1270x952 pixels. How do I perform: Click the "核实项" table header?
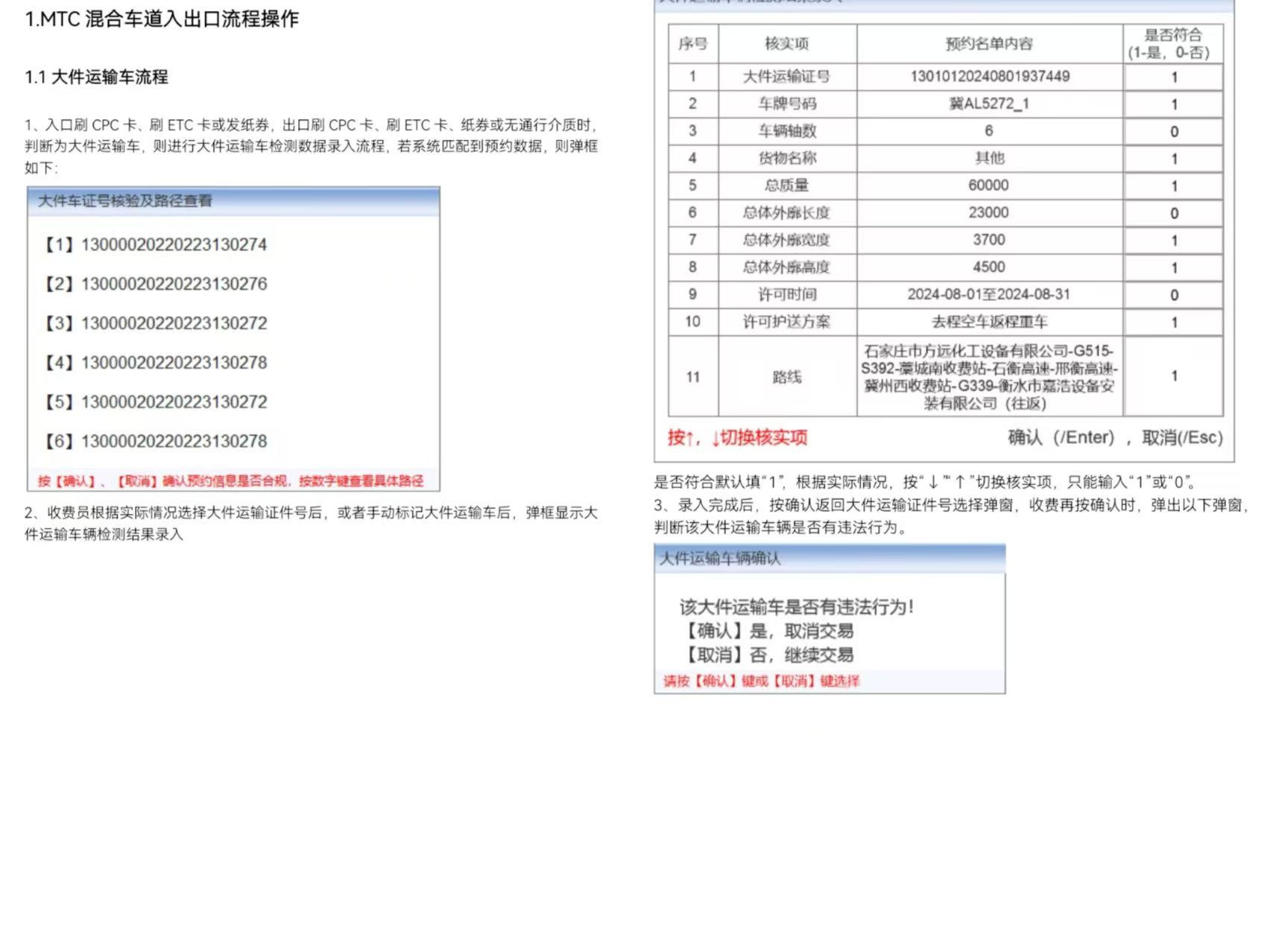pyautogui.click(x=786, y=44)
